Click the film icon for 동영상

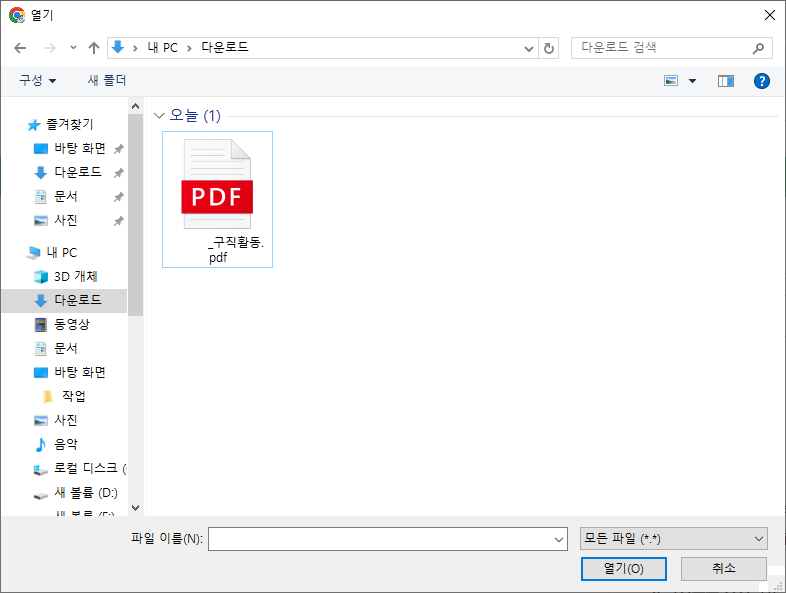41,325
